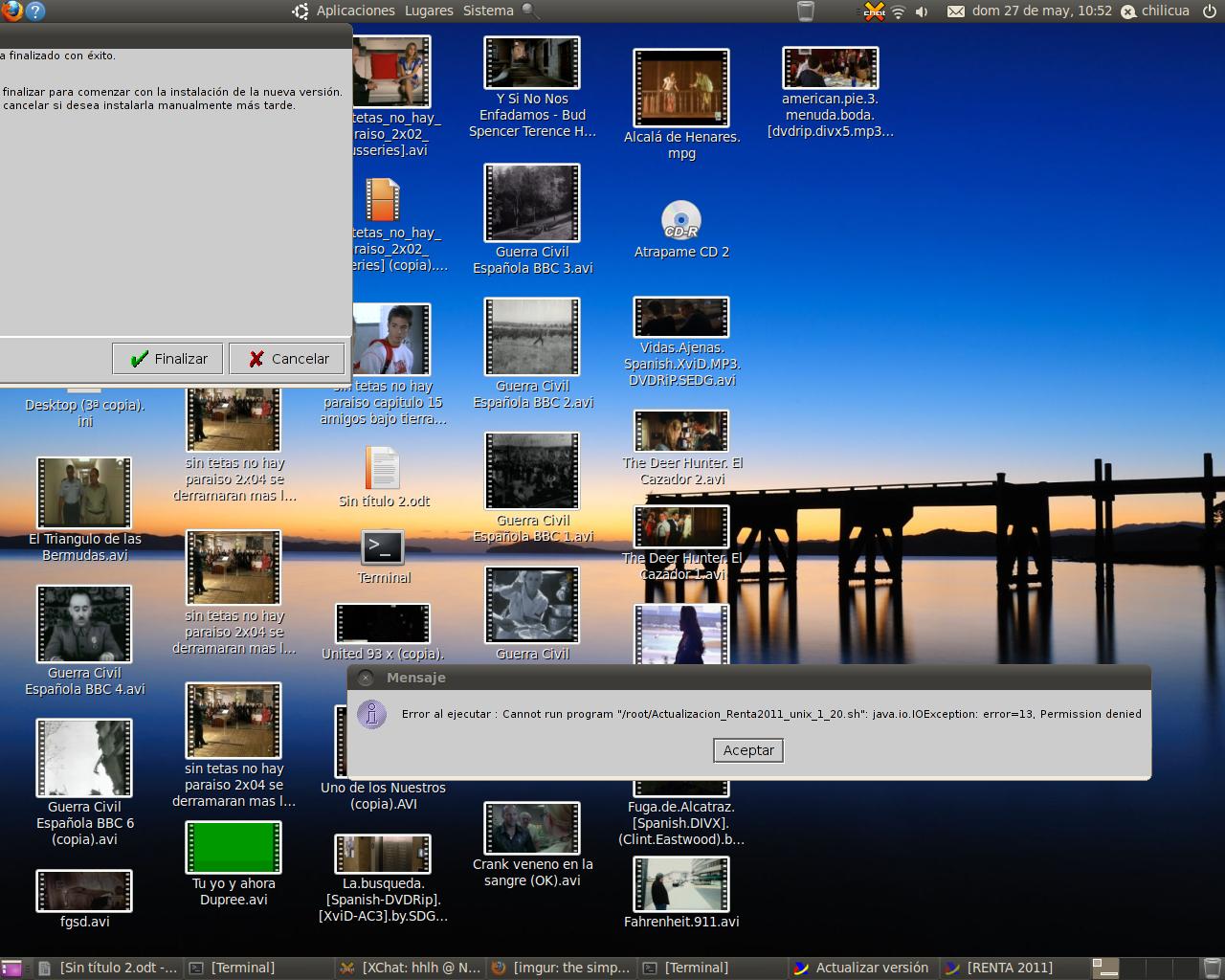
Task: Click the Cancelar button in installer dialog
Action: pos(287,359)
